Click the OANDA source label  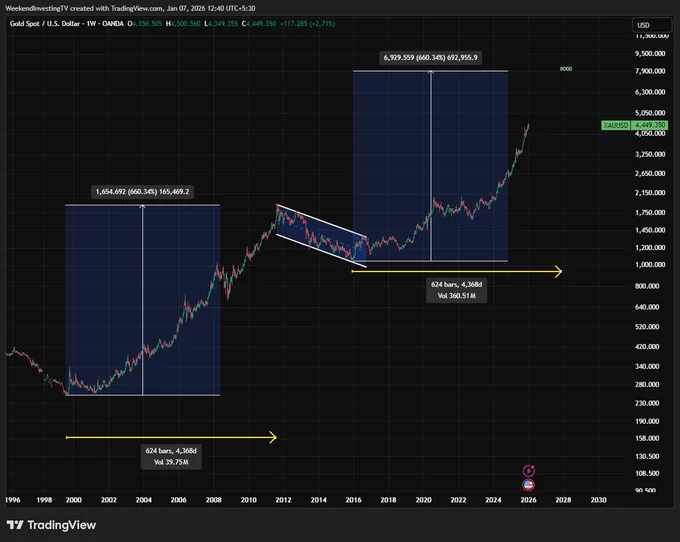point(113,24)
